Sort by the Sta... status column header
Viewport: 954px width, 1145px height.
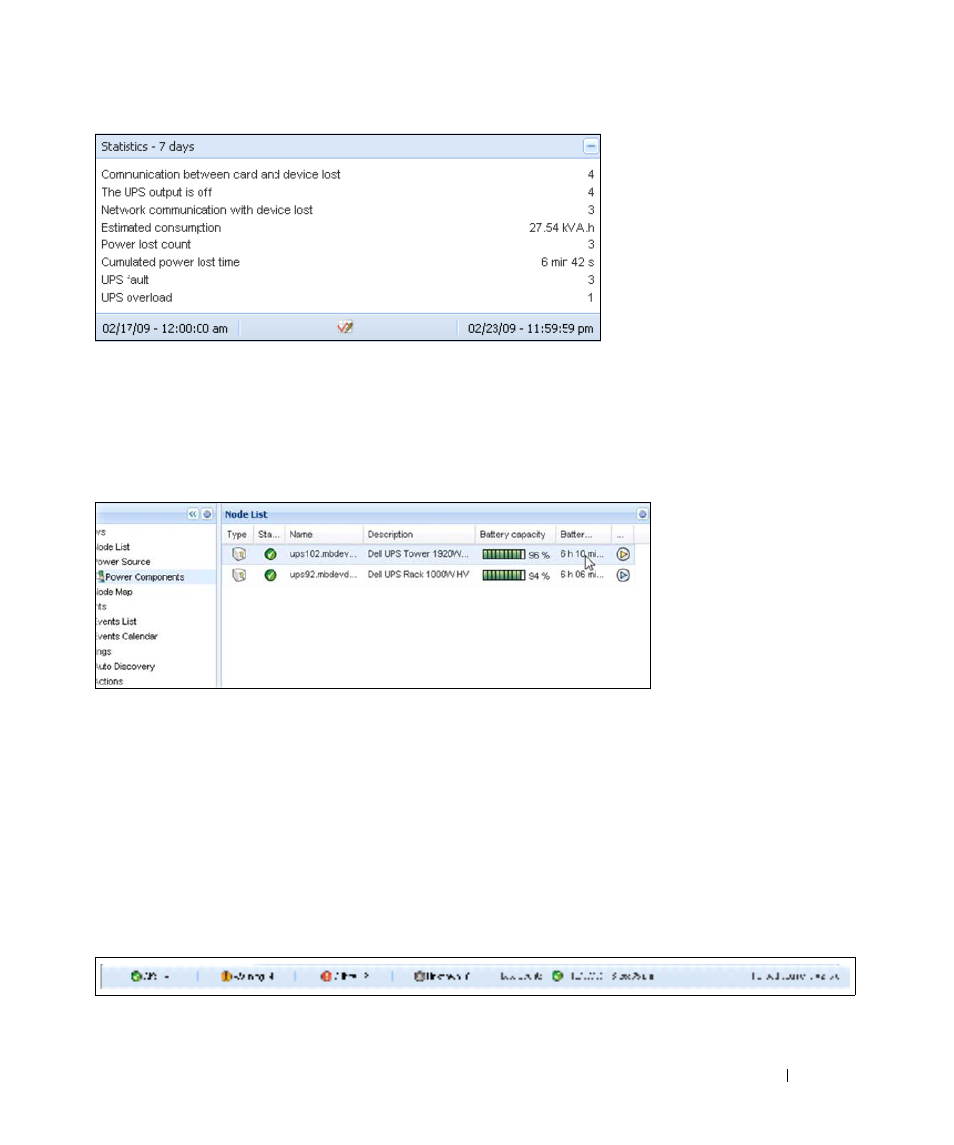click(x=268, y=535)
